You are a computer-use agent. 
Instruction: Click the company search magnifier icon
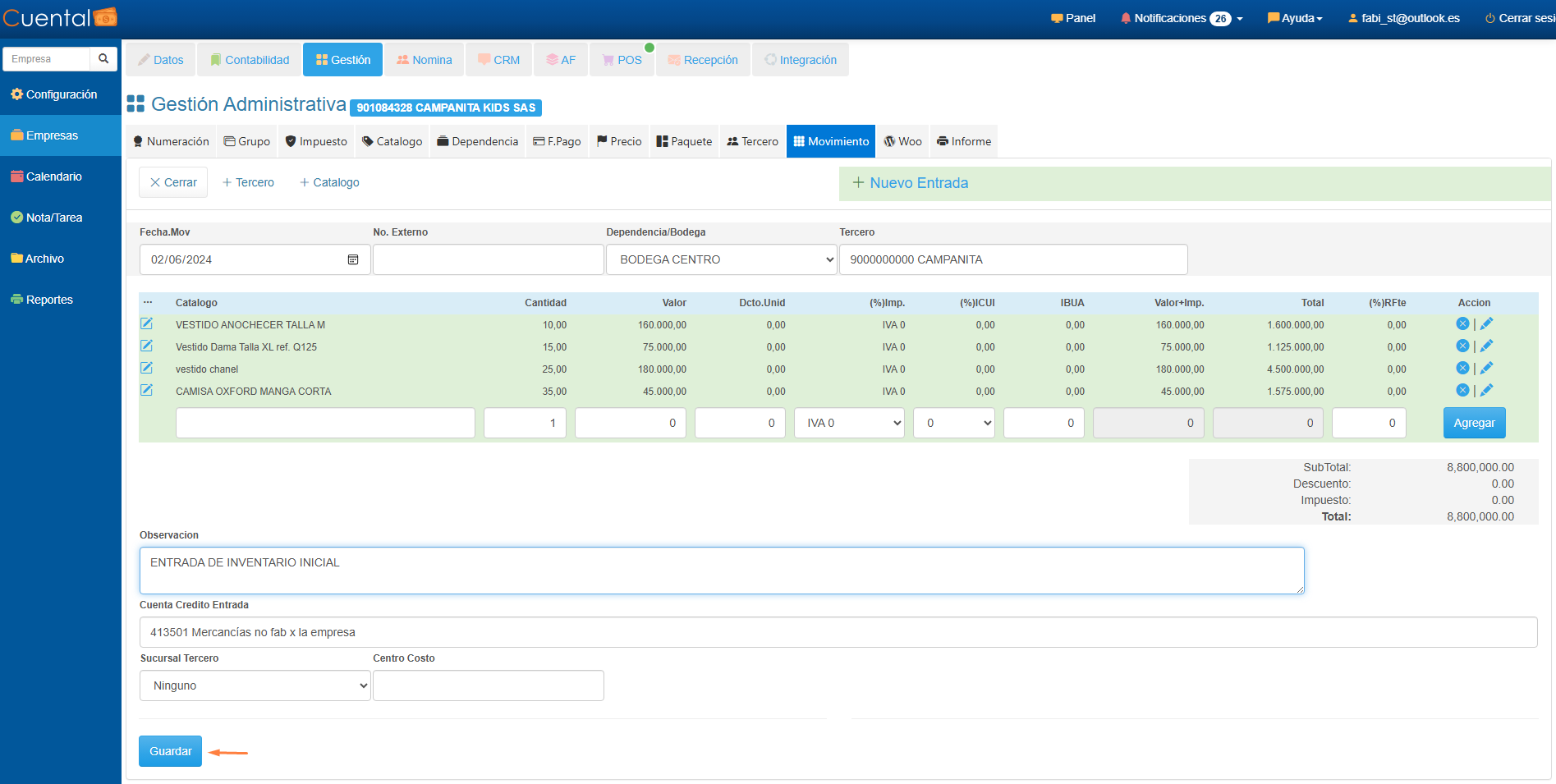103,59
